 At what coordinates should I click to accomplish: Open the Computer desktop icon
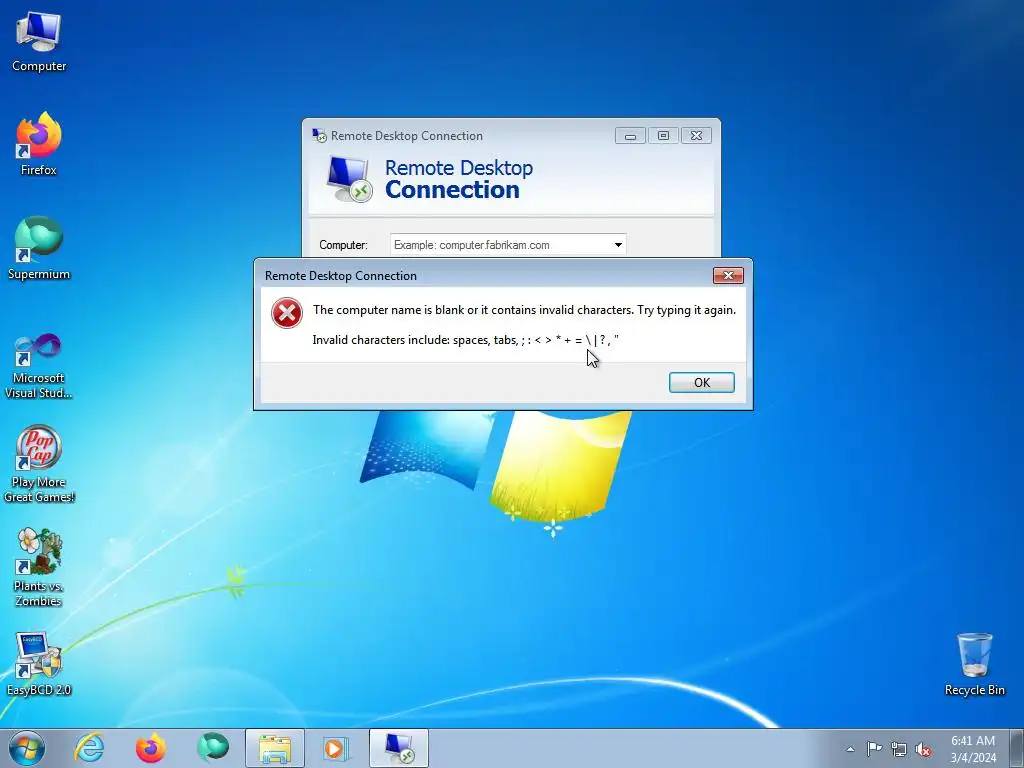39,42
